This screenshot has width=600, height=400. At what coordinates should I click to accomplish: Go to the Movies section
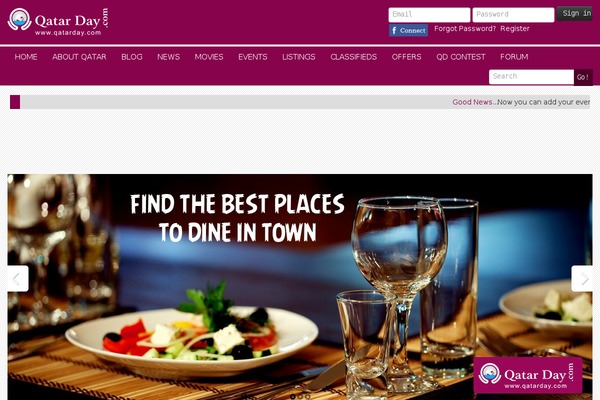click(209, 57)
